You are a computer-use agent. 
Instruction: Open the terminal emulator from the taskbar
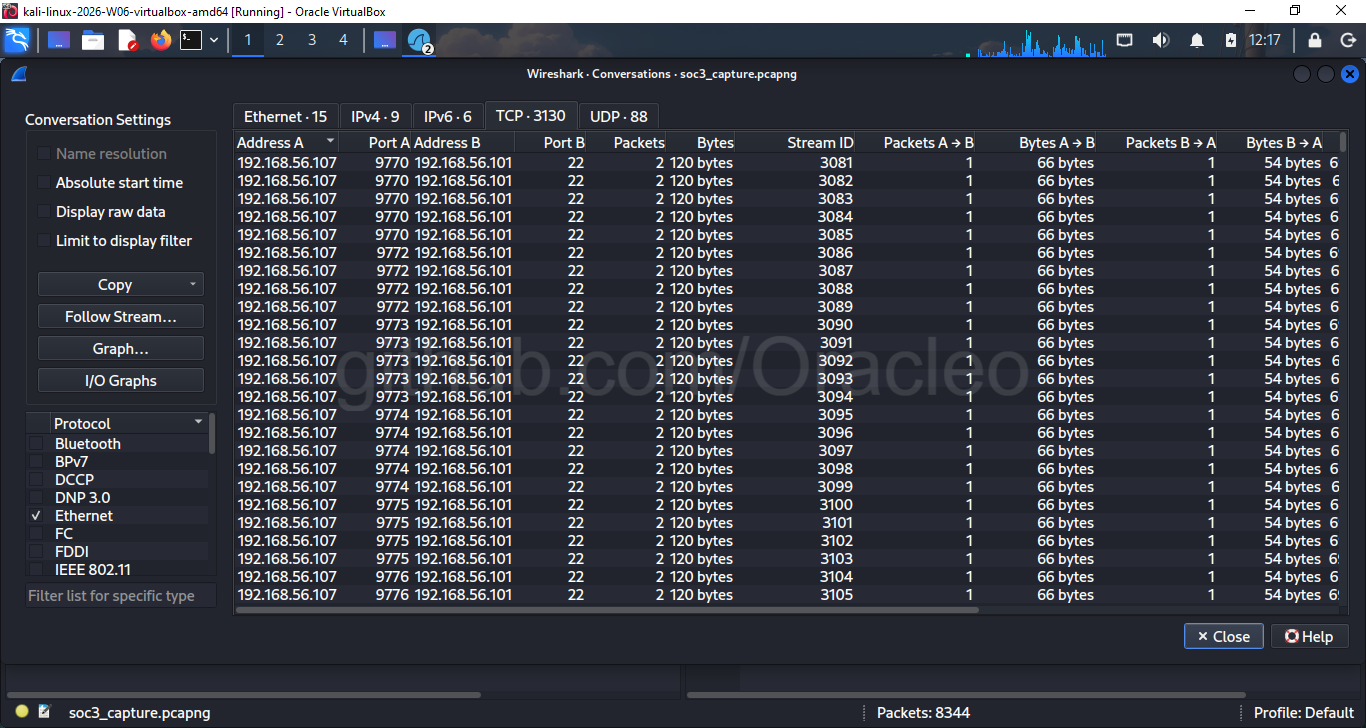pyautogui.click(x=190, y=40)
